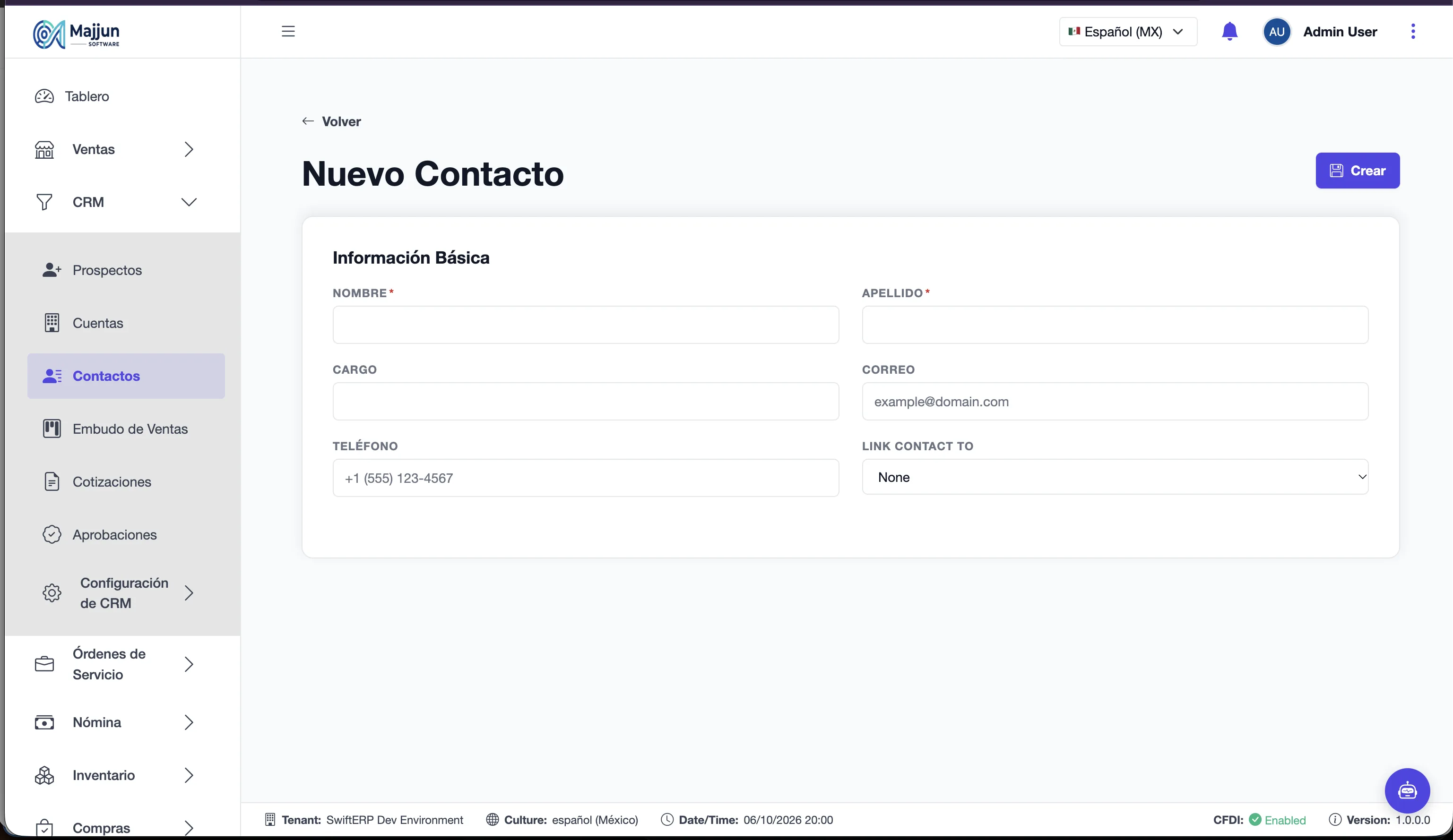Viewport: 1453px width, 840px height.
Task: Click the Tablero dashboard icon
Action: [44, 96]
